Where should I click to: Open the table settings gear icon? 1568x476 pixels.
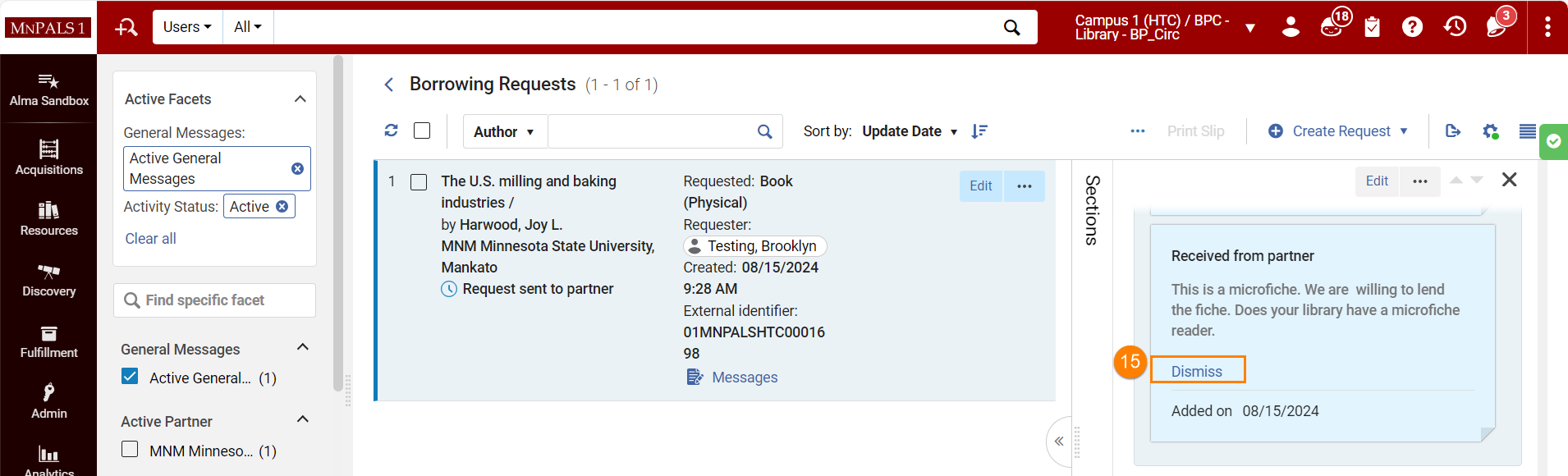tap(1490, 131)
